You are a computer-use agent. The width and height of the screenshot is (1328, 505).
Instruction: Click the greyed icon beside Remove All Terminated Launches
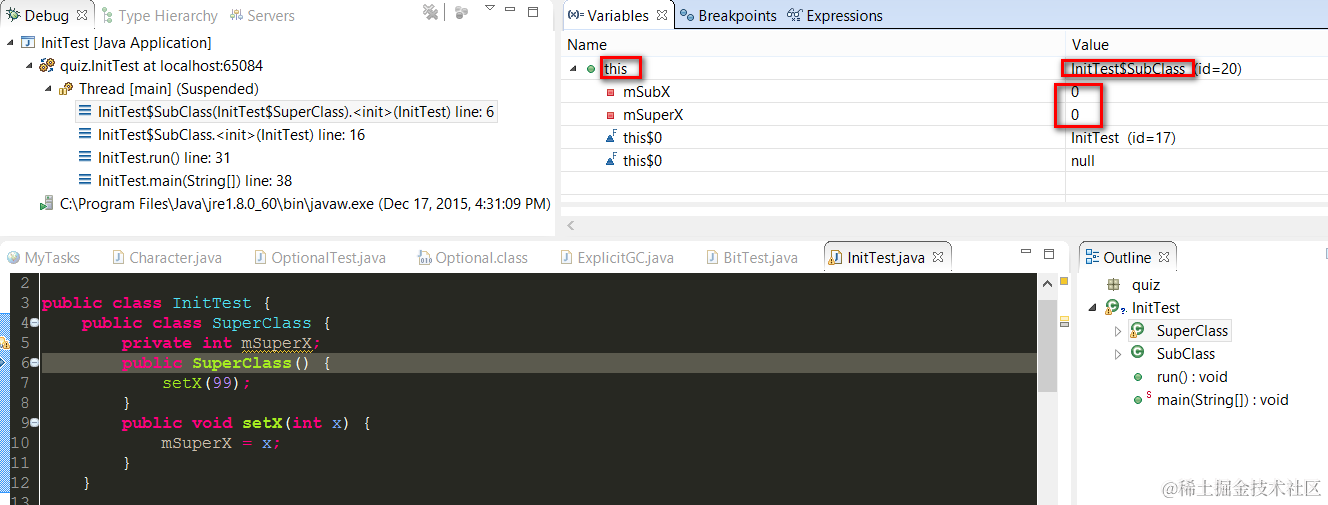tap(461, 12)
